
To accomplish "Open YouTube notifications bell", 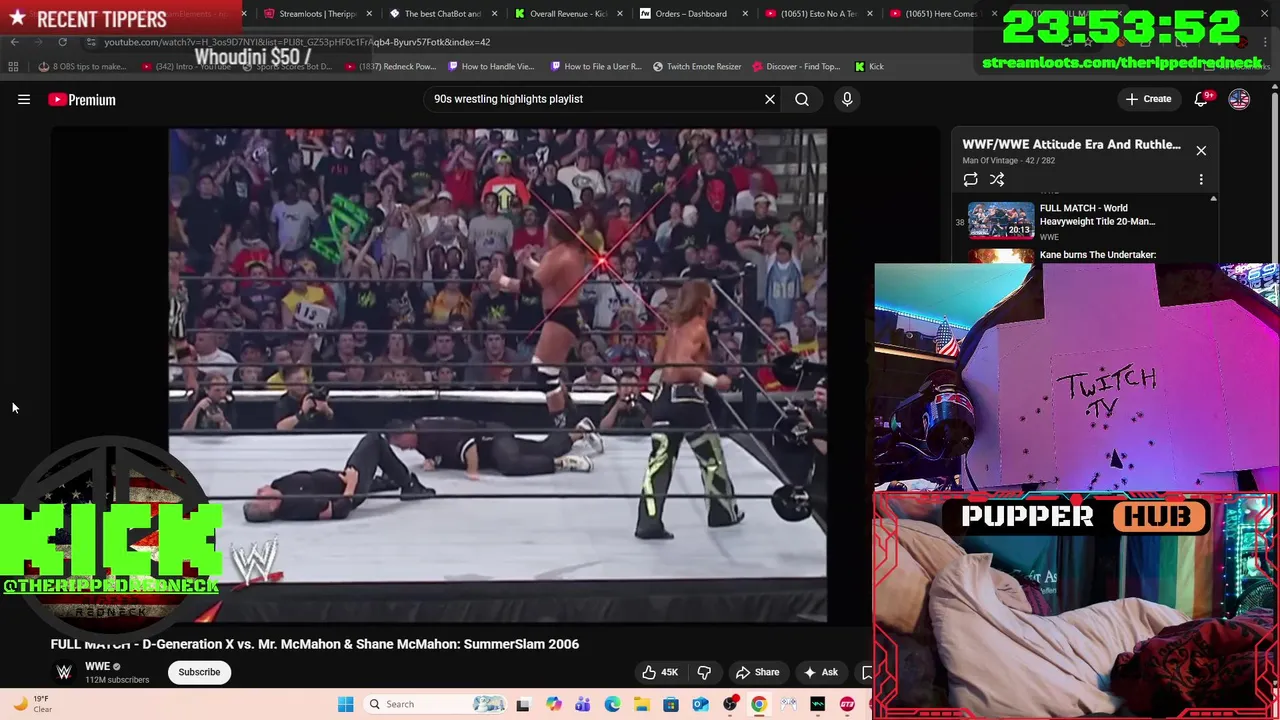I will point(1203,99).
